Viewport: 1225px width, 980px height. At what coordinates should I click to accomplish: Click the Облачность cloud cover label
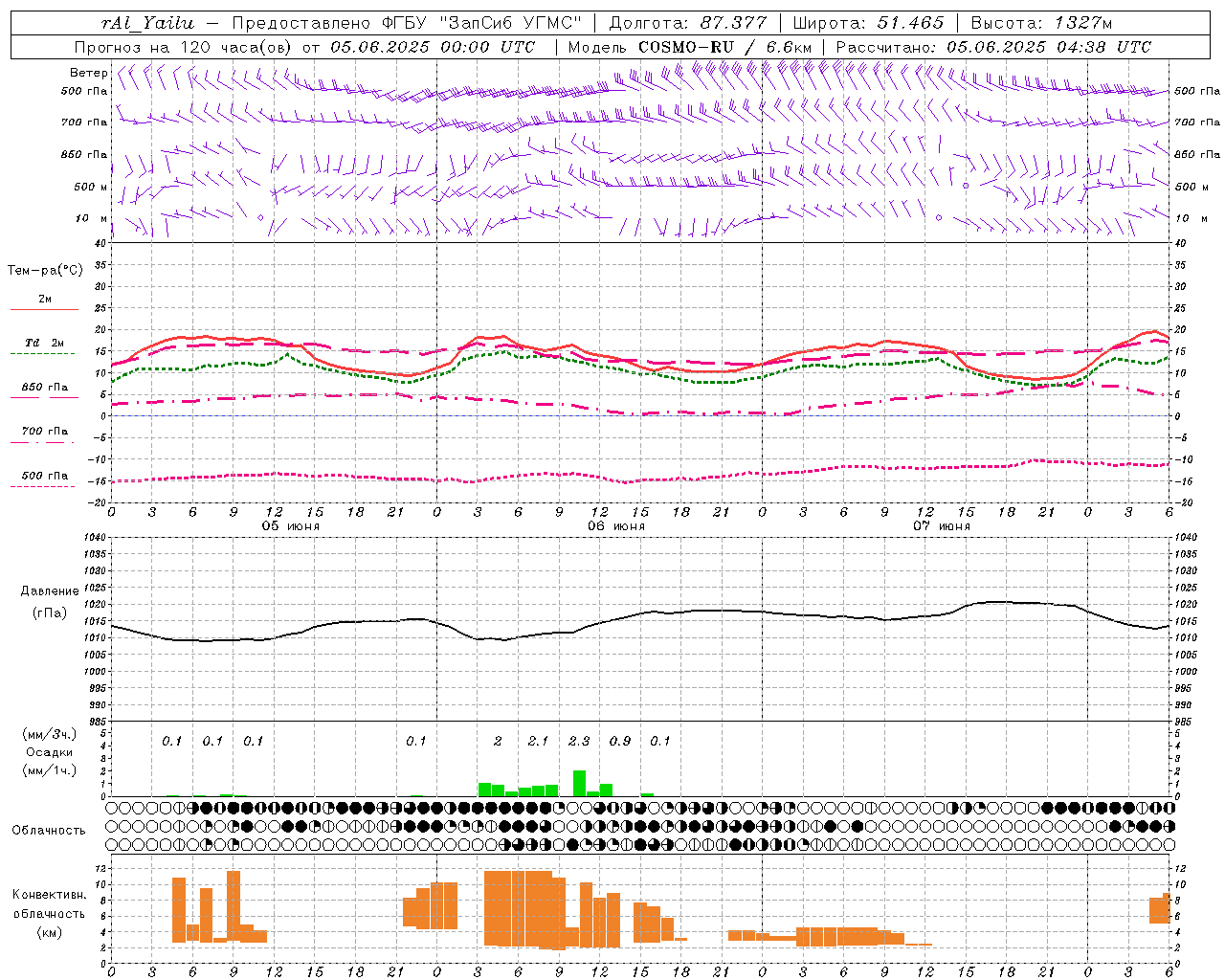coord(49,831)
